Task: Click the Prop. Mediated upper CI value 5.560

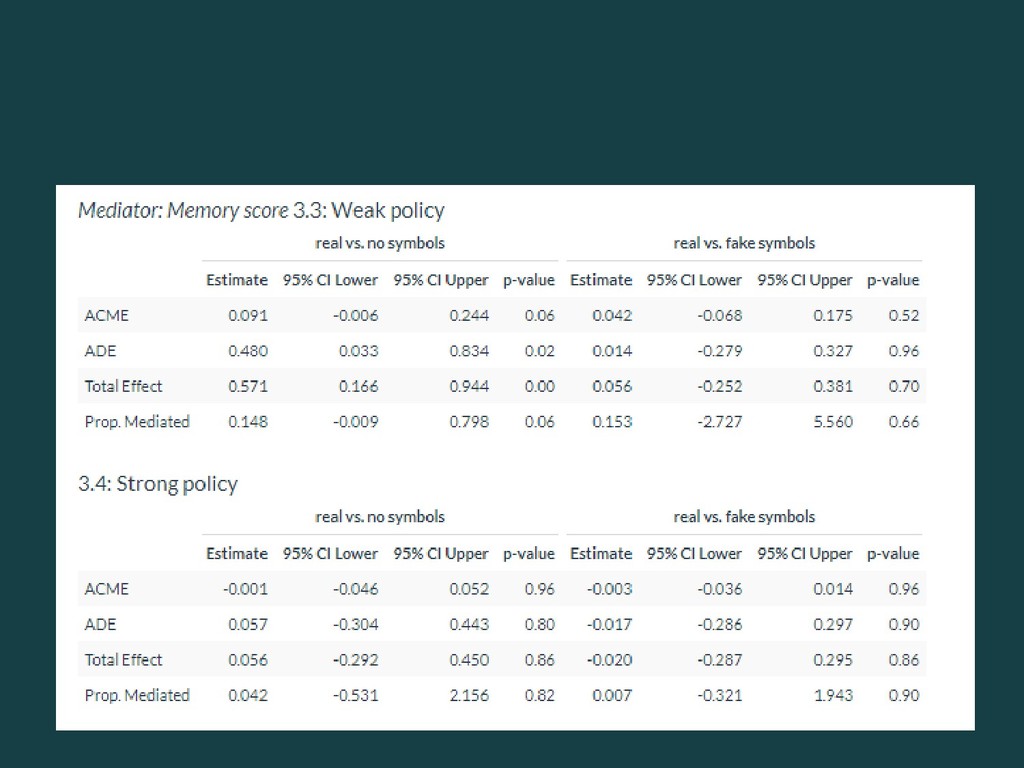Action: (833, 422)
